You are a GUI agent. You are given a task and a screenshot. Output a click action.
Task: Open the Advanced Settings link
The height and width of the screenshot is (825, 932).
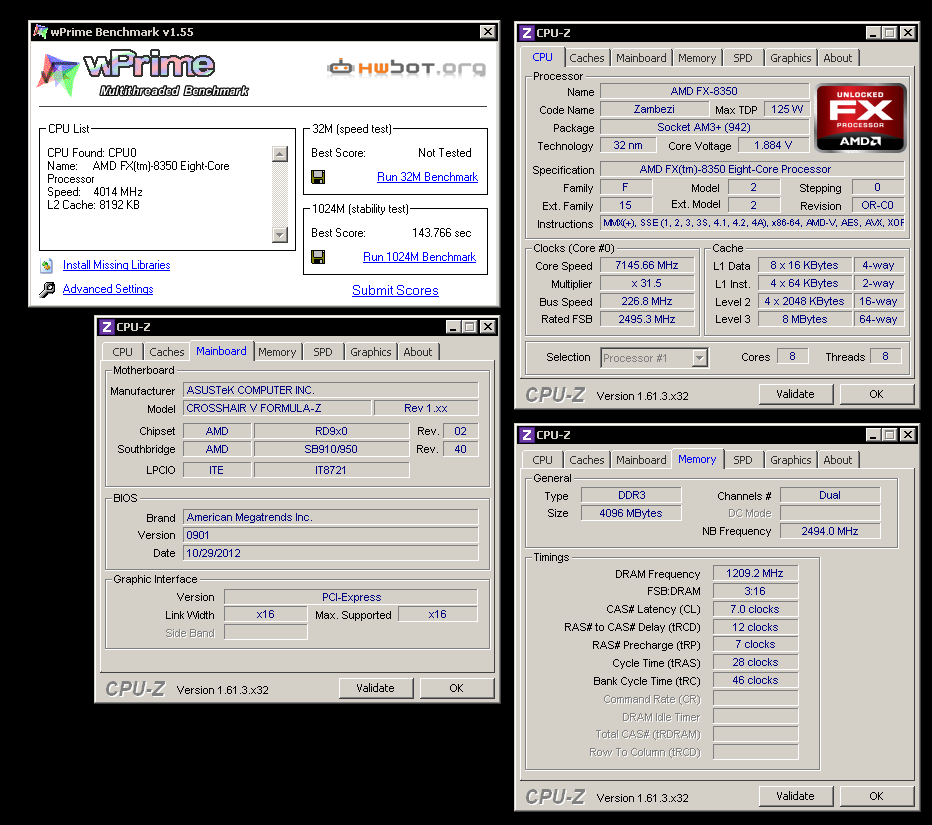pos(108,289)
